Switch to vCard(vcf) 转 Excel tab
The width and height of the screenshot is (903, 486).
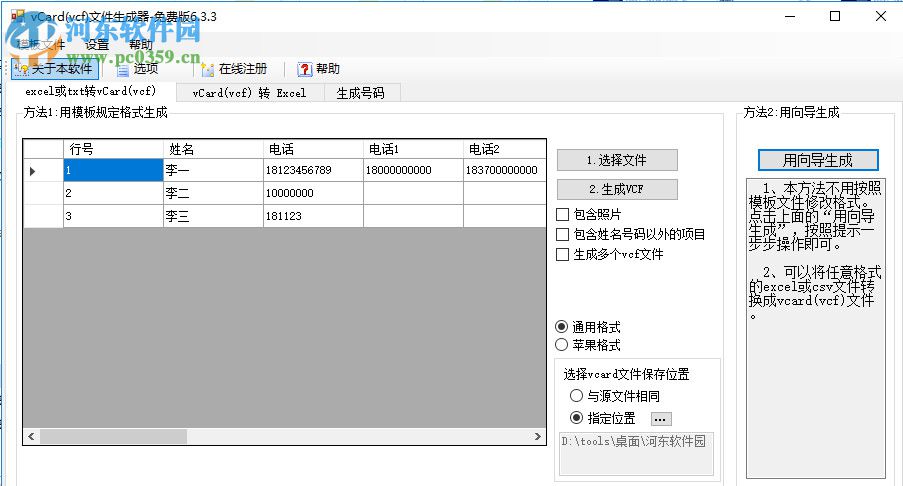[x=249, y=93]
